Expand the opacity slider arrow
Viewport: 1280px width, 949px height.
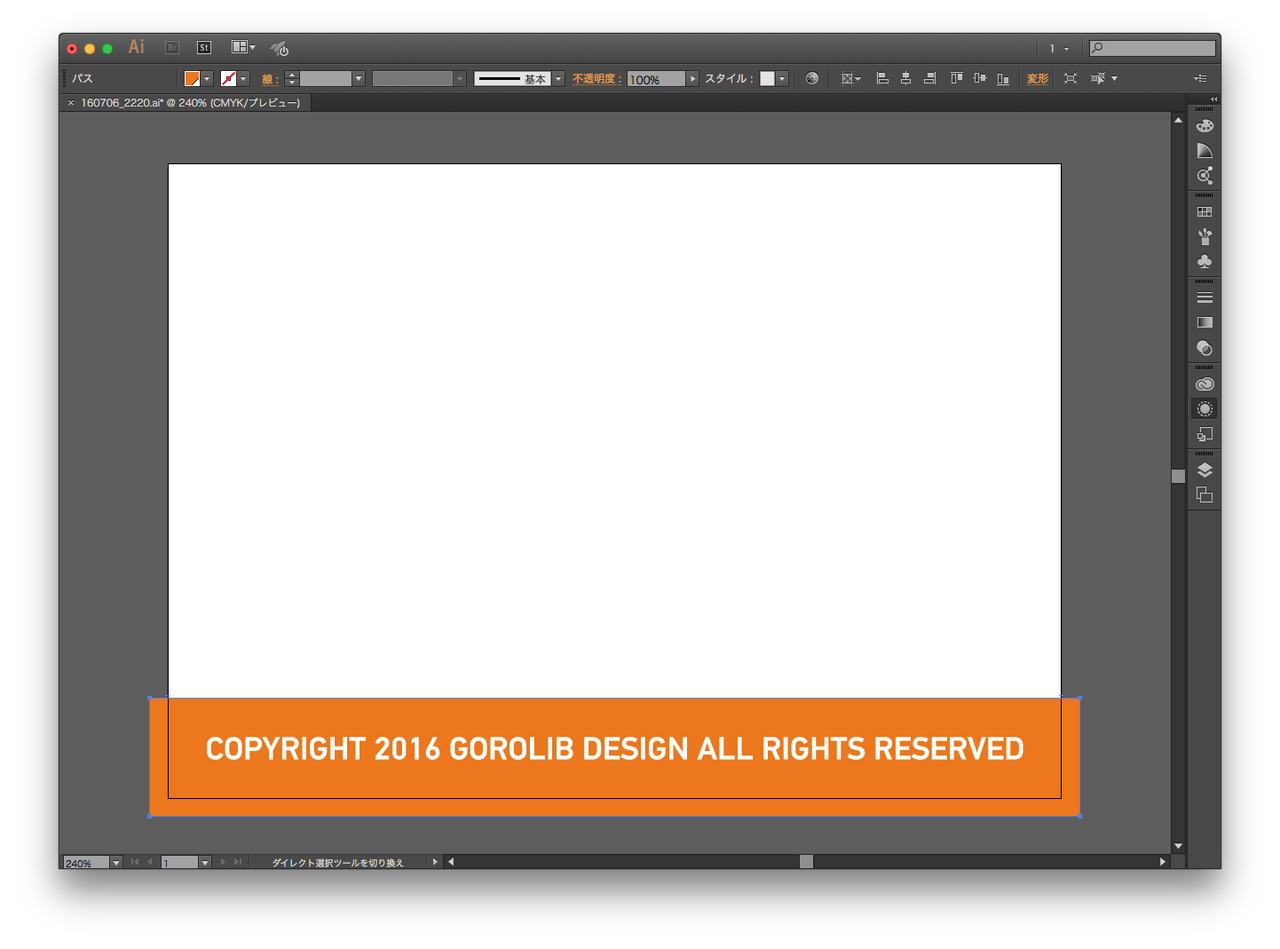tap(692, 78)
